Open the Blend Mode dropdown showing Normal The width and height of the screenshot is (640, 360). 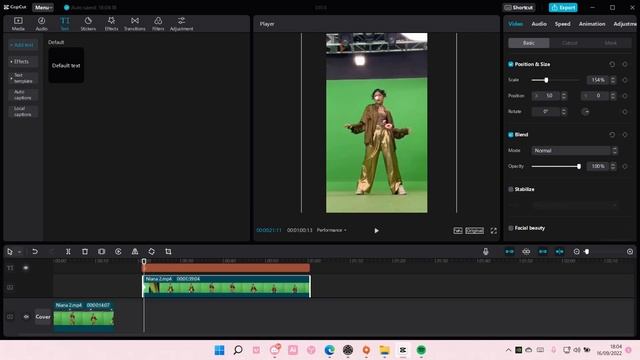coord(574,150)
